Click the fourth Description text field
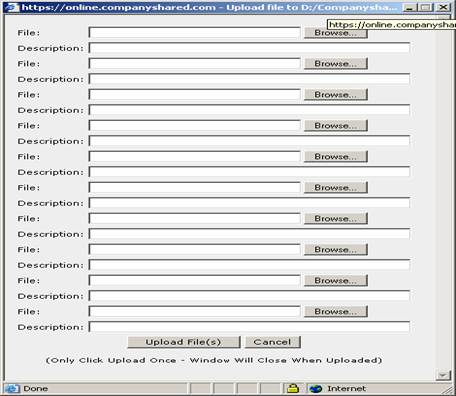Image resolution: width=456 pixels, height=396 pixels. (249, 141)
